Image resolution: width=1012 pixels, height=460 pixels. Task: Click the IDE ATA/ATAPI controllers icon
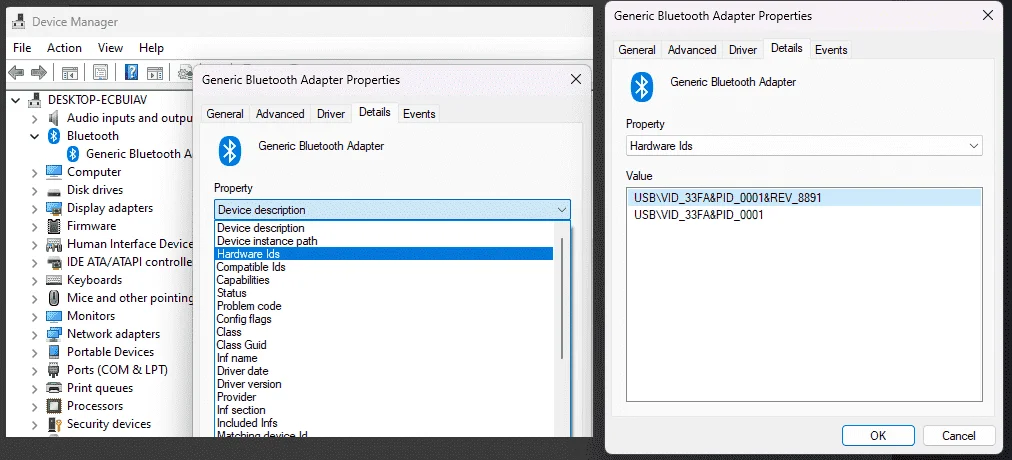click(54, 263)
